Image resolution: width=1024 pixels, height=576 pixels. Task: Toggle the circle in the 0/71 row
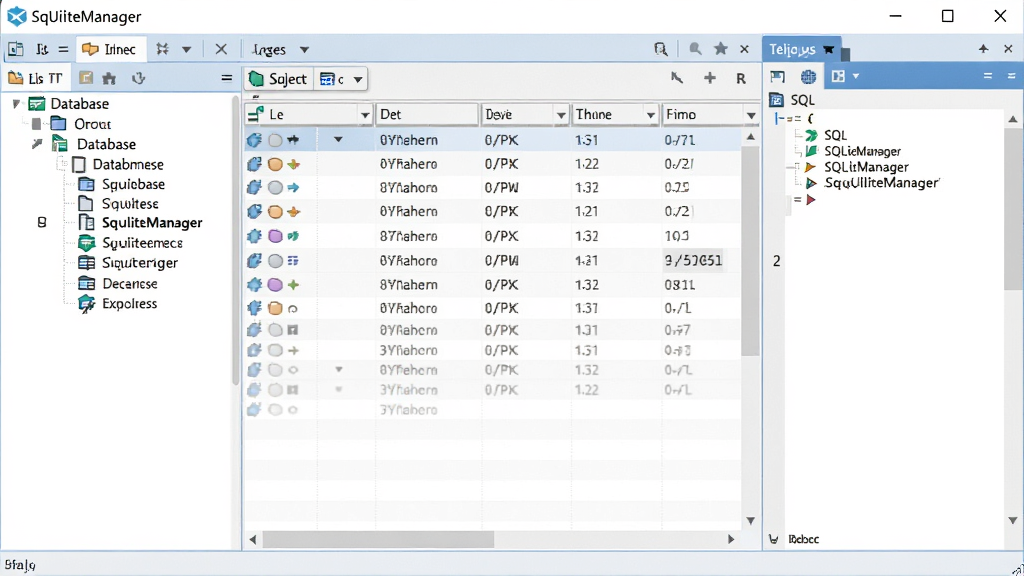(x=276, y=140)
